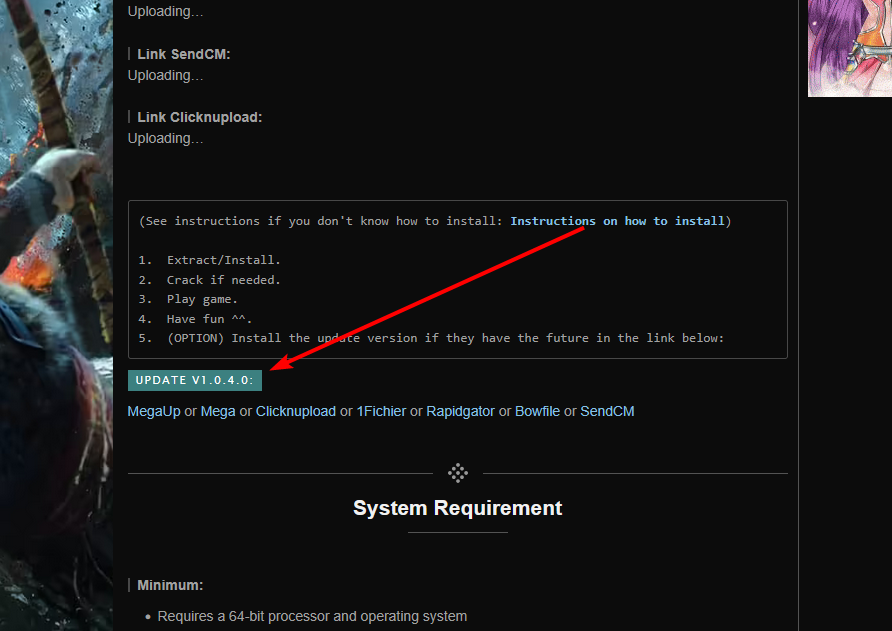892x631 pixels.
Task: Click the "Link Clicknupload:" heading
Action: pos(199,117)
